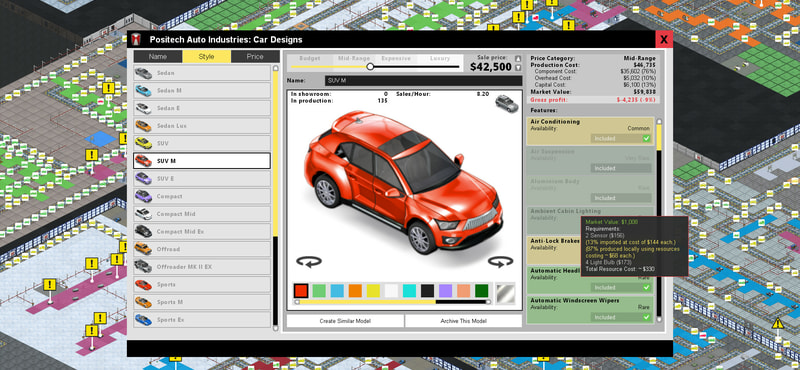The image size is (800, 370).
Task: Select the Sedan M car design
Action: (202, 91)
